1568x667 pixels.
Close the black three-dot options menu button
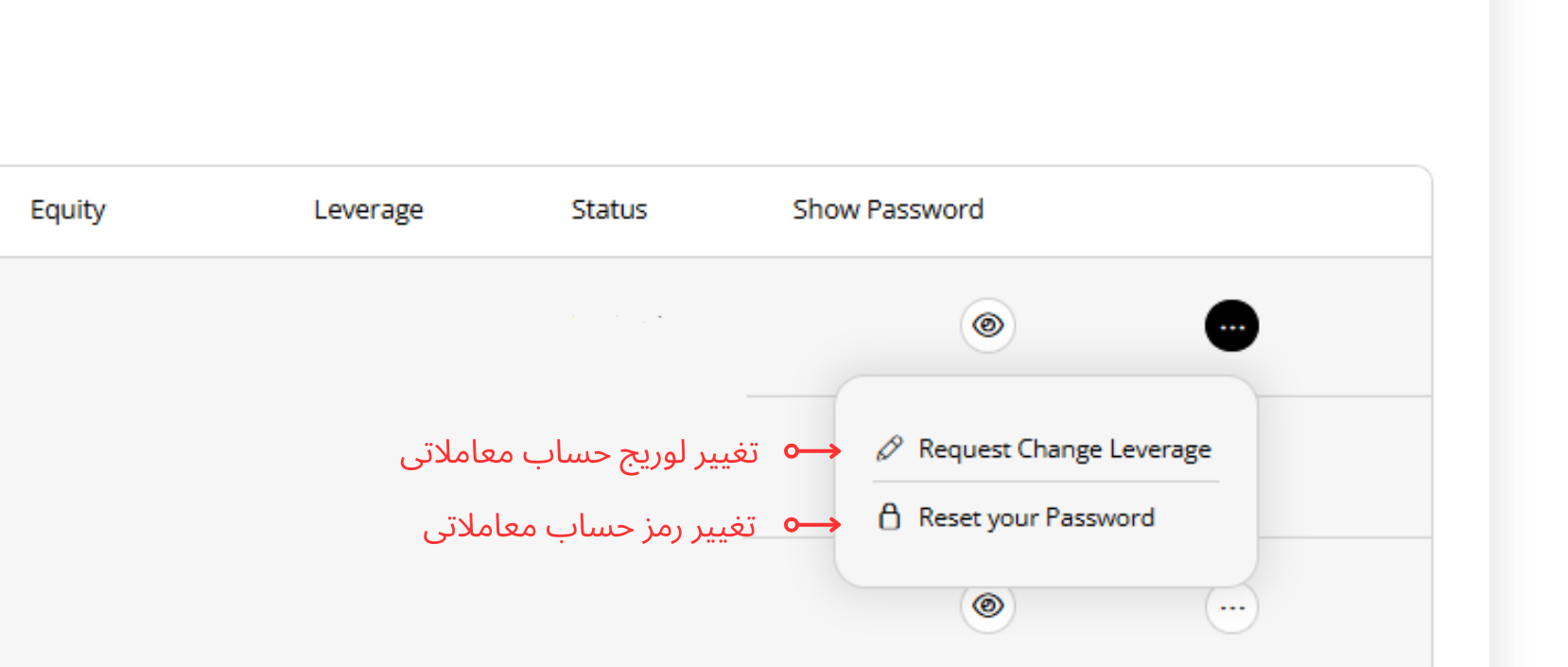(x=1231, y=326)
